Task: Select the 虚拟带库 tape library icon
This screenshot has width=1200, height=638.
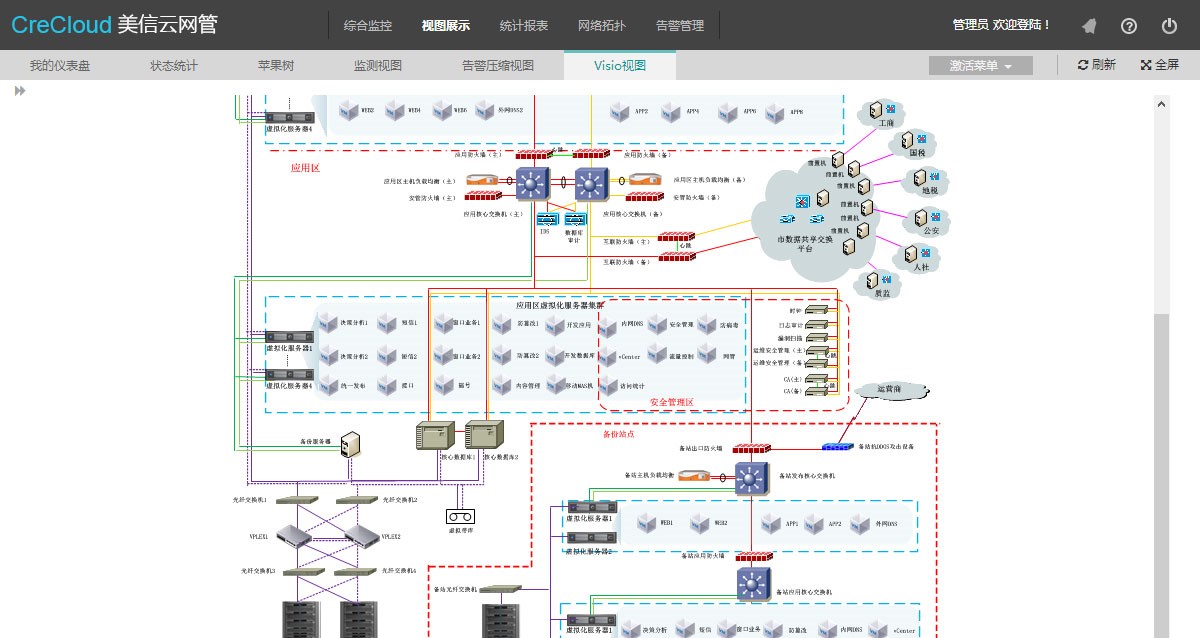Action: pyautogui.click(x=459, y=516)
